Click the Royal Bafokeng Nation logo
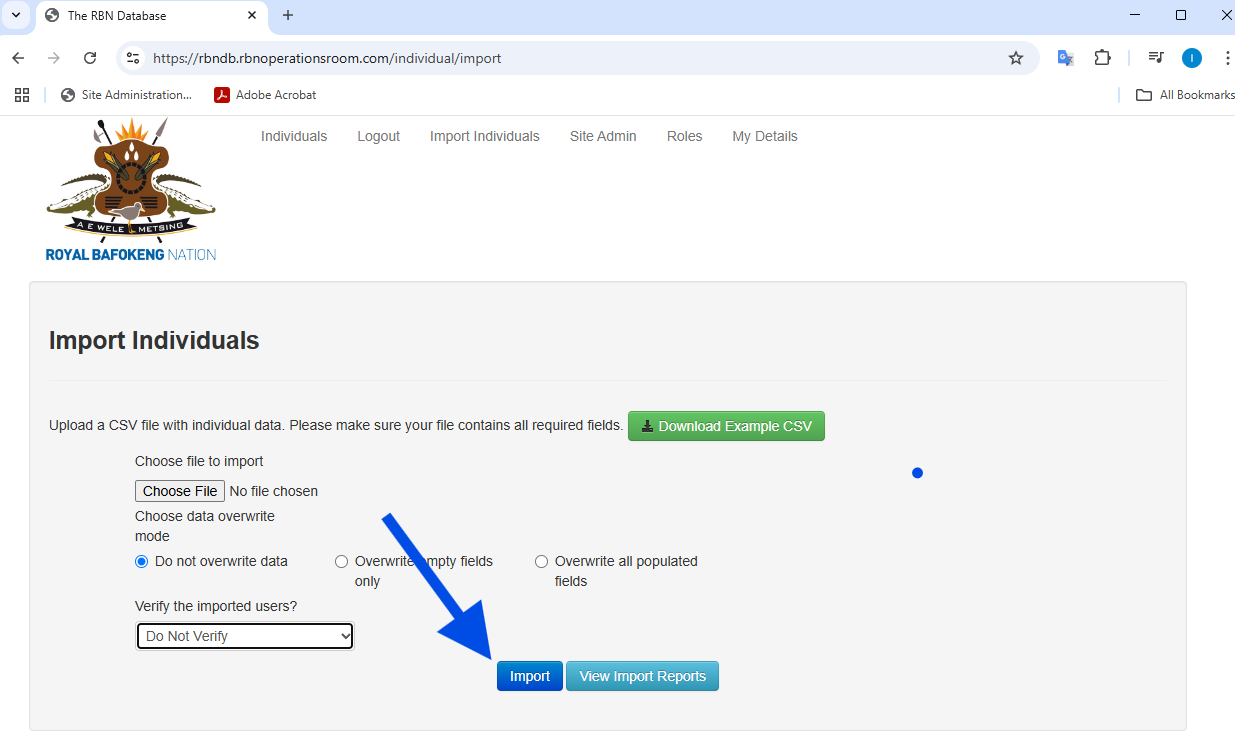This screenshot has width=1235, height=731. pyautogui.click(x=131, y=190)
